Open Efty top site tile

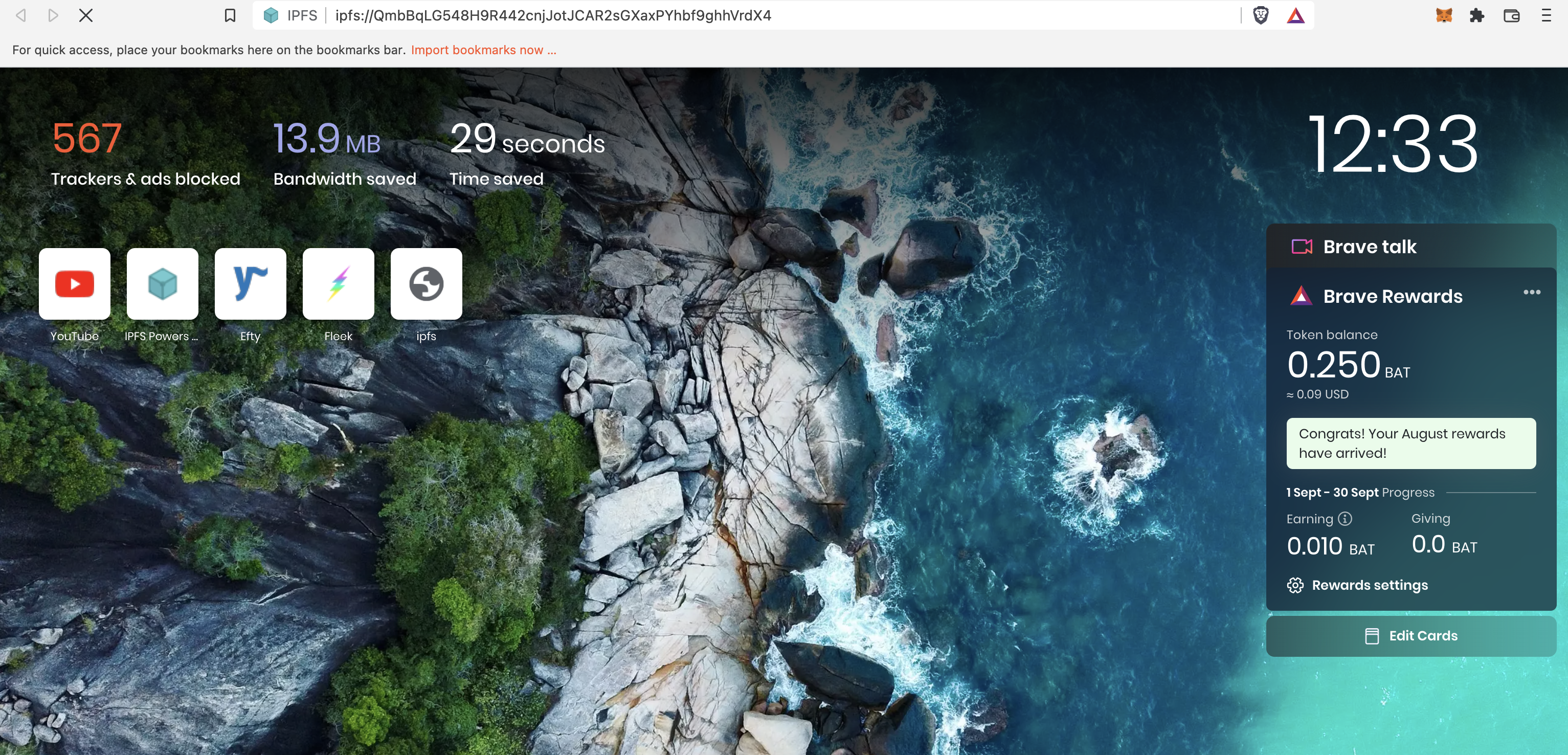(x=250, y=284)
